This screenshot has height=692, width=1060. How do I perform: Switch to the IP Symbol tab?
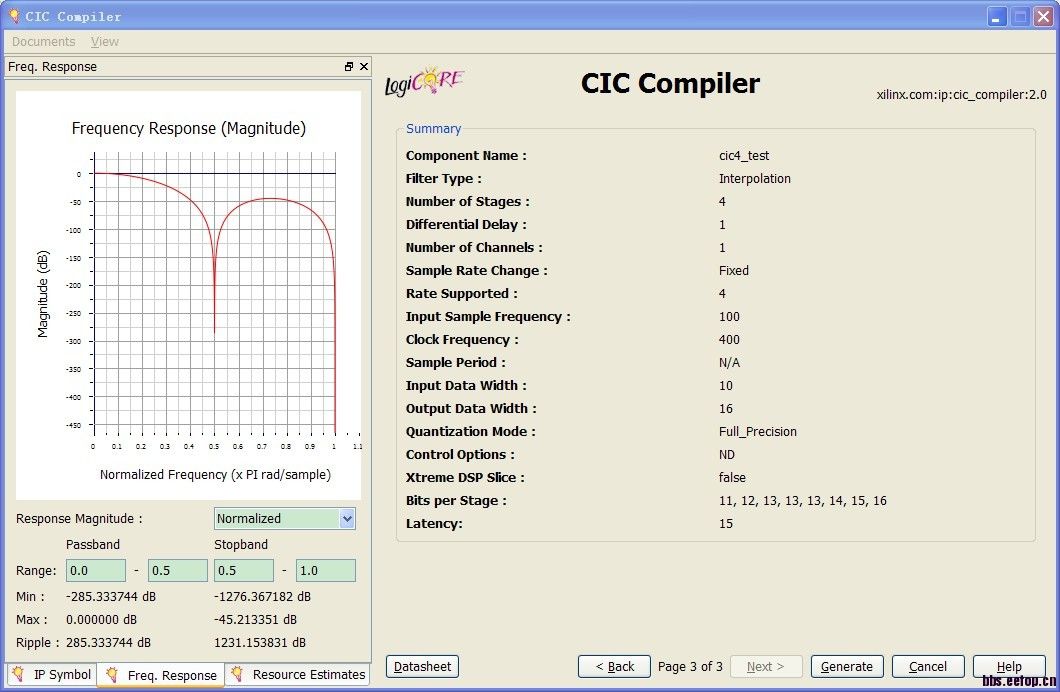point(52,674)
